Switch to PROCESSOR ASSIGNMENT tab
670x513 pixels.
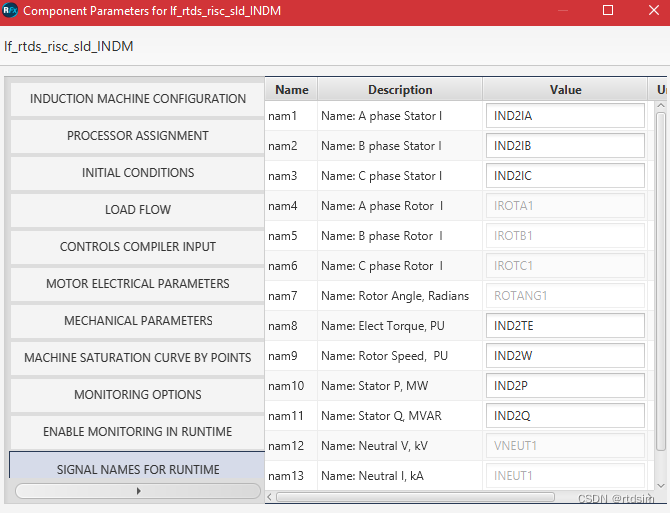(x=138, y=136)
